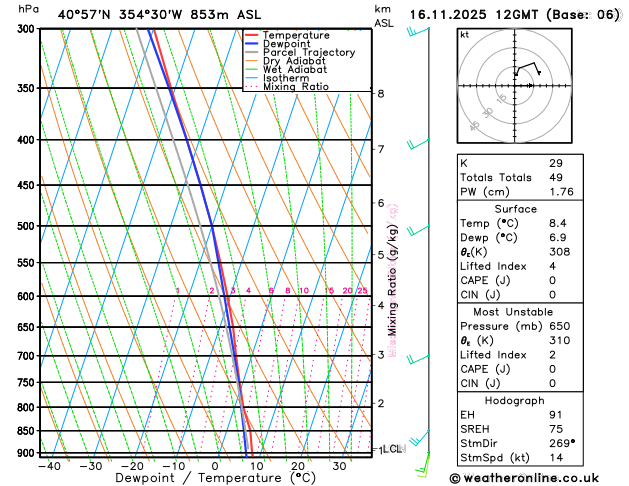The height and width of the screenshot is (486, 629).
Task: Click the Pressure (mb) value '650'
Action: point(560,326)
